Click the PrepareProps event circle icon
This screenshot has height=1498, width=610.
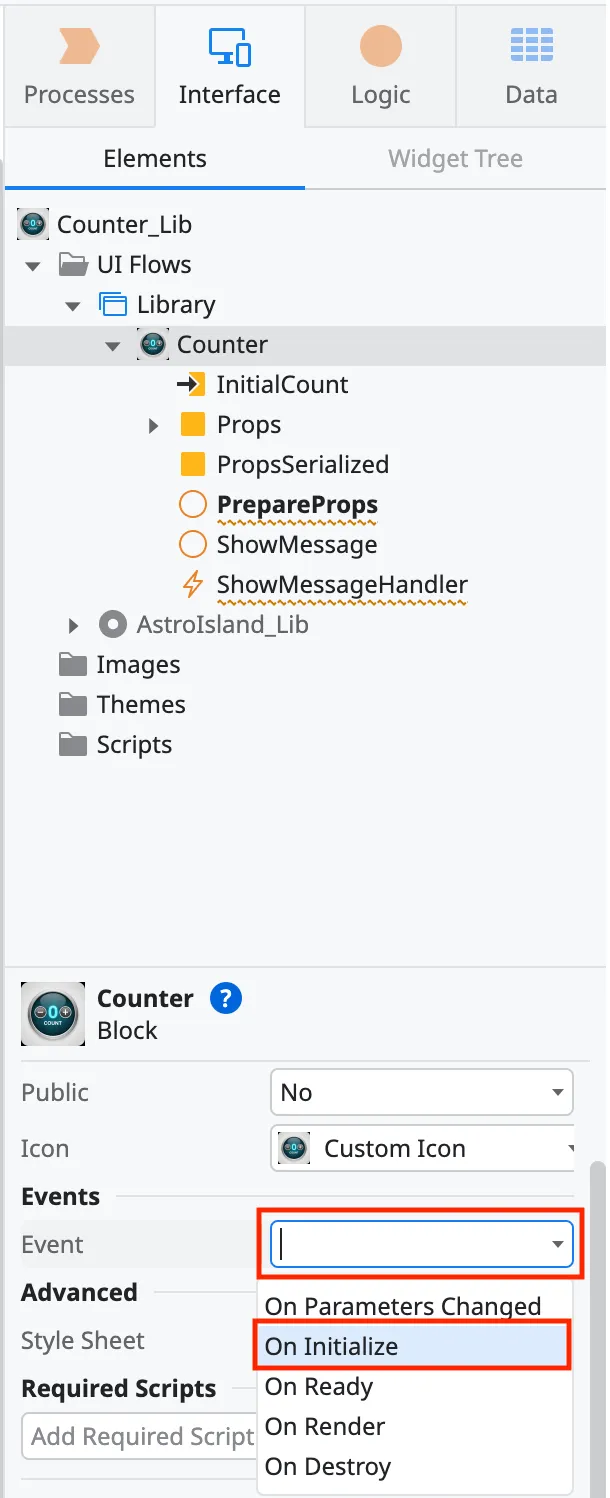(x=192, y=504)
